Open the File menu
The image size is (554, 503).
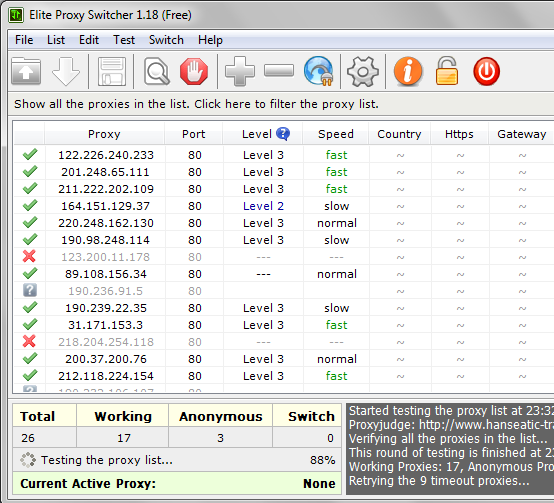click(x=24, y=40)
